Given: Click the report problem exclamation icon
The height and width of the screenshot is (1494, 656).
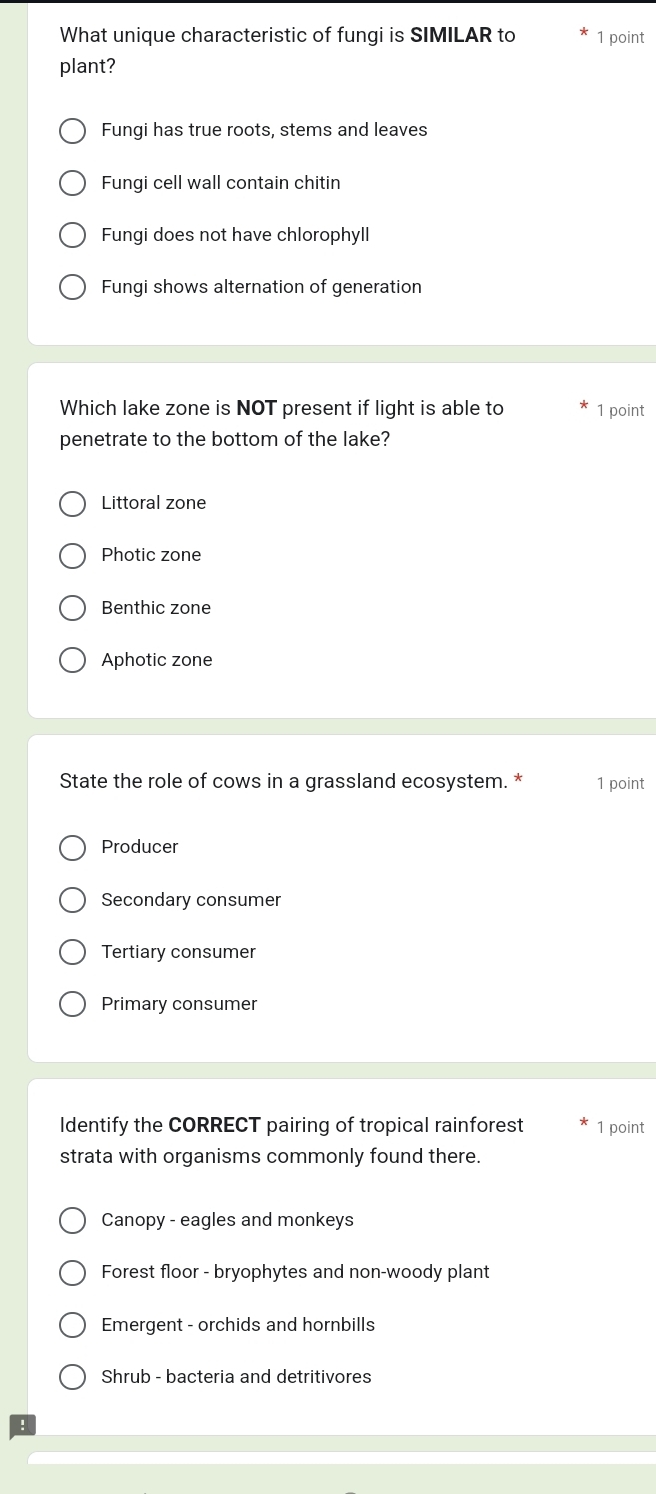Looking at the screenshot, I should (x=22, y=1426).
